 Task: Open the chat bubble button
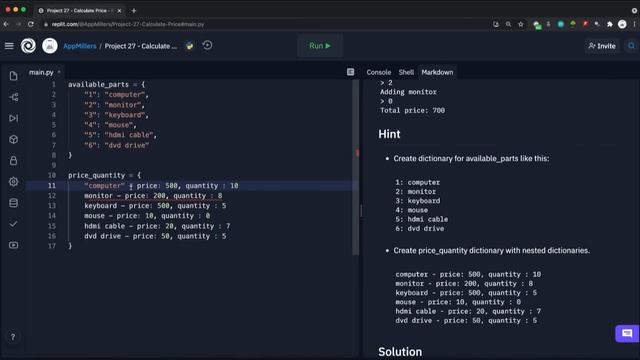tap(627, 333)
